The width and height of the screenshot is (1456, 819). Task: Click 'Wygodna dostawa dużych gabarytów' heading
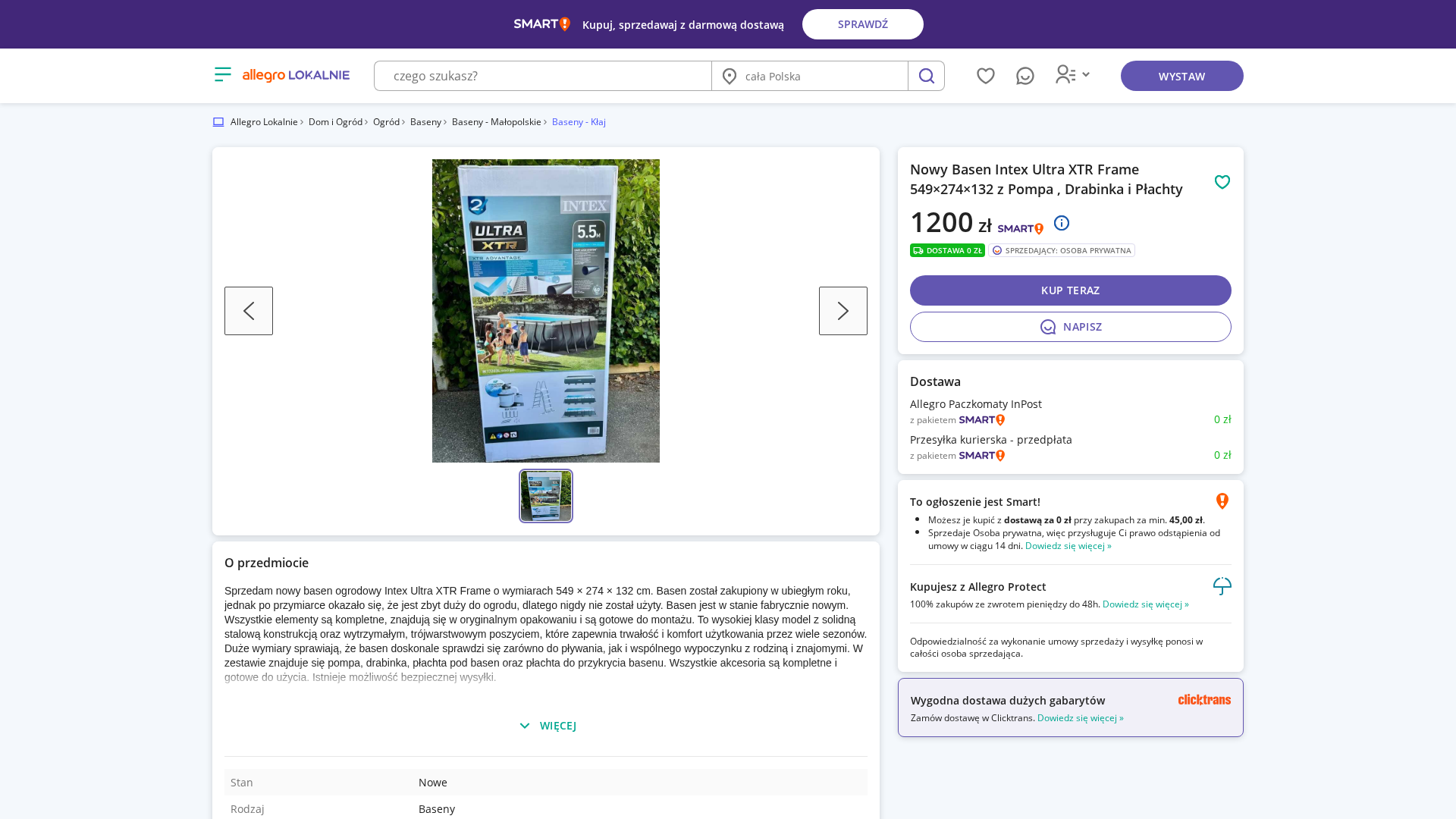(1008, 701)
